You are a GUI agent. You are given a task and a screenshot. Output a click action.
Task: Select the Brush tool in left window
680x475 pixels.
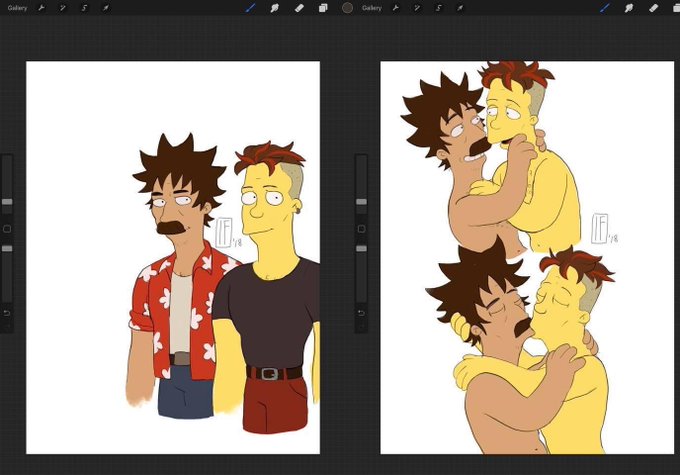point(251,8)
